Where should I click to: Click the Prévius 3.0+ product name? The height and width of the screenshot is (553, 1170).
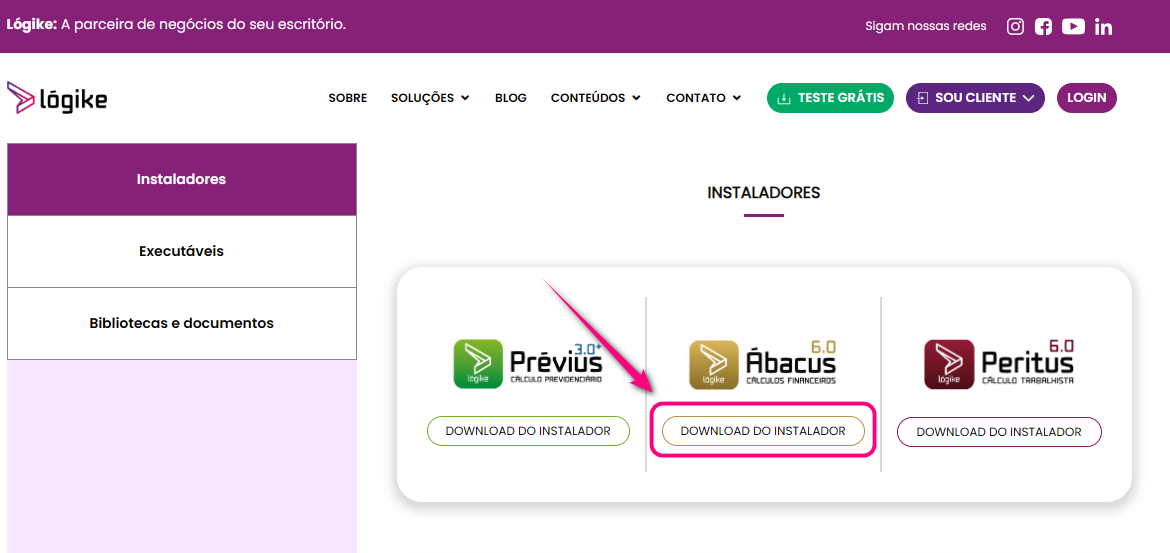pos(556,363)
